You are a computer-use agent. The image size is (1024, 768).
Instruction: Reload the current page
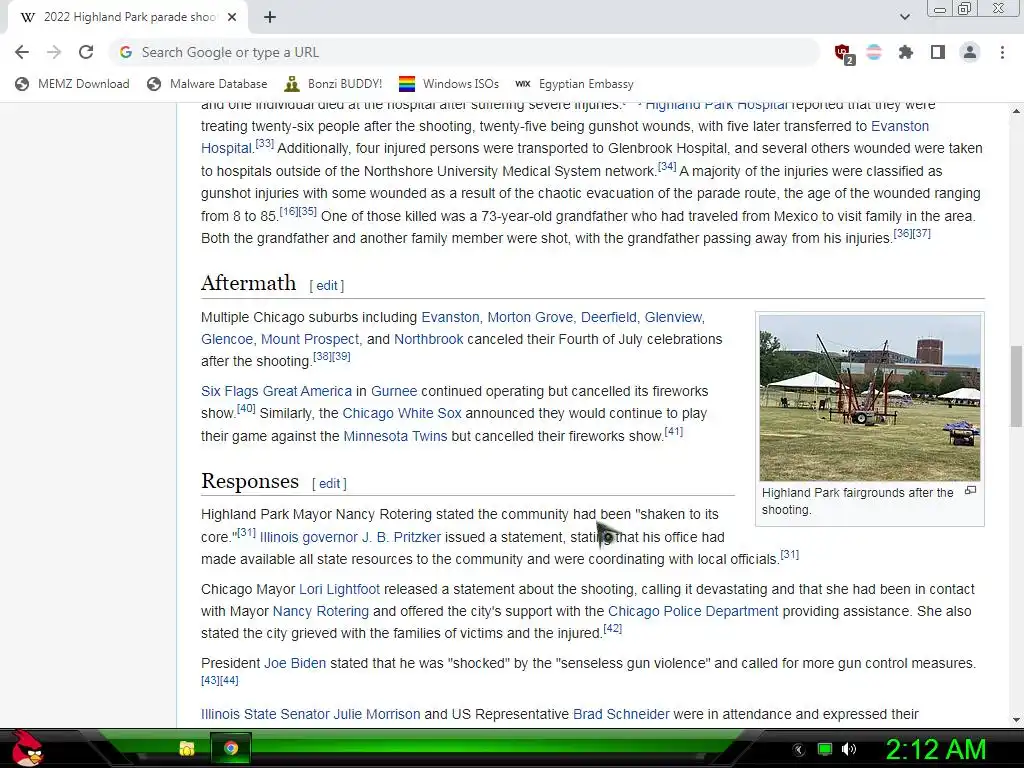[x=86, y=52]
